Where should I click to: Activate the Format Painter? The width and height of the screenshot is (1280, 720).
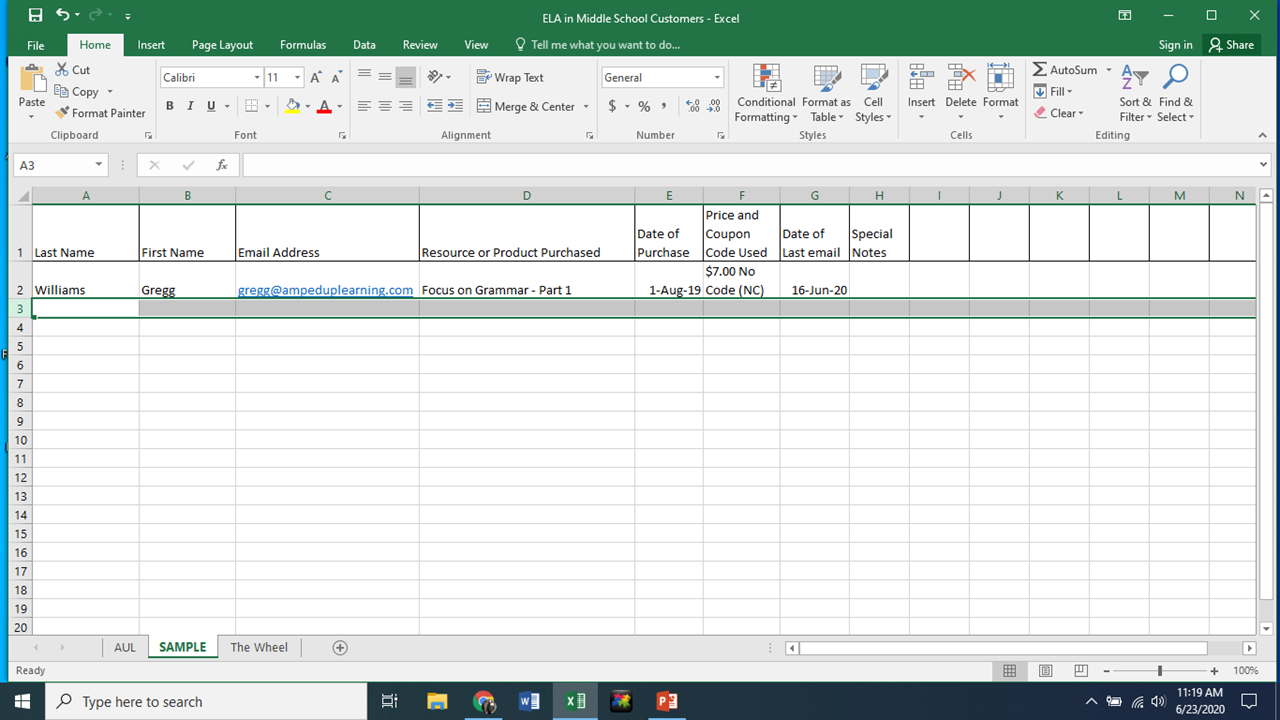tap(100, 113)
